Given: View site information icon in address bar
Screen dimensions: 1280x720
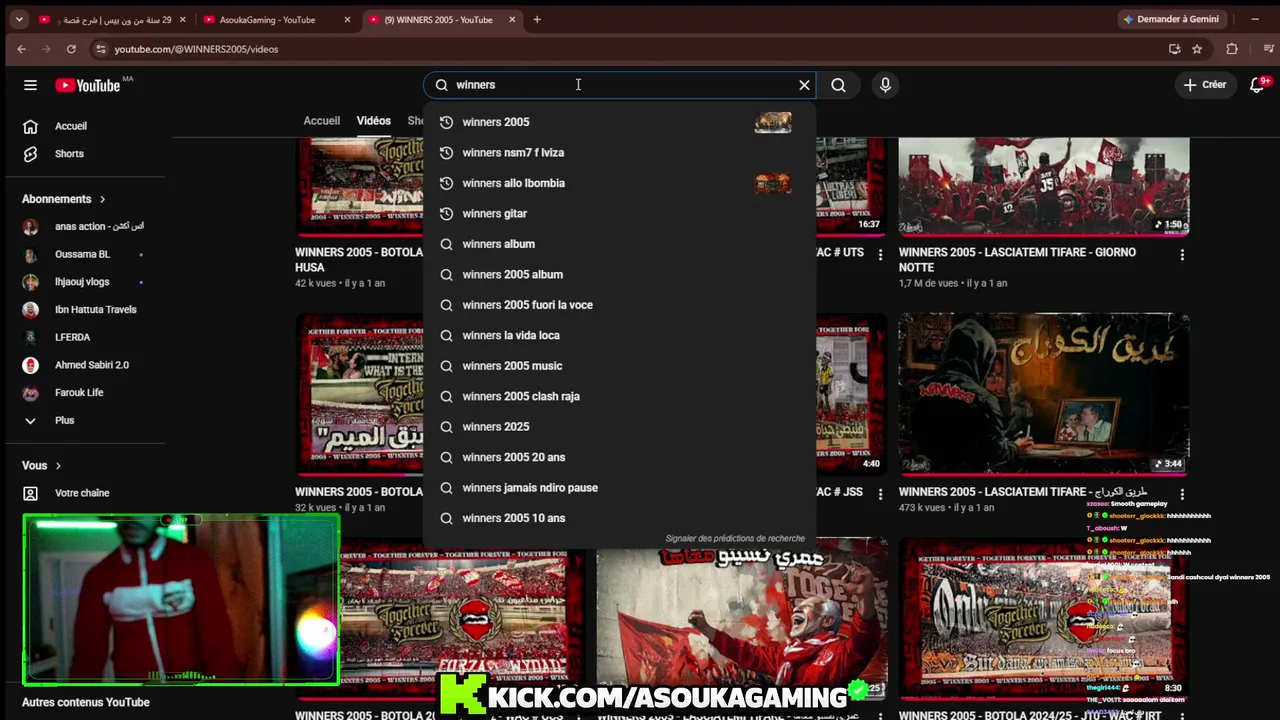Looking at the screenshot, I should click(100, 49).
